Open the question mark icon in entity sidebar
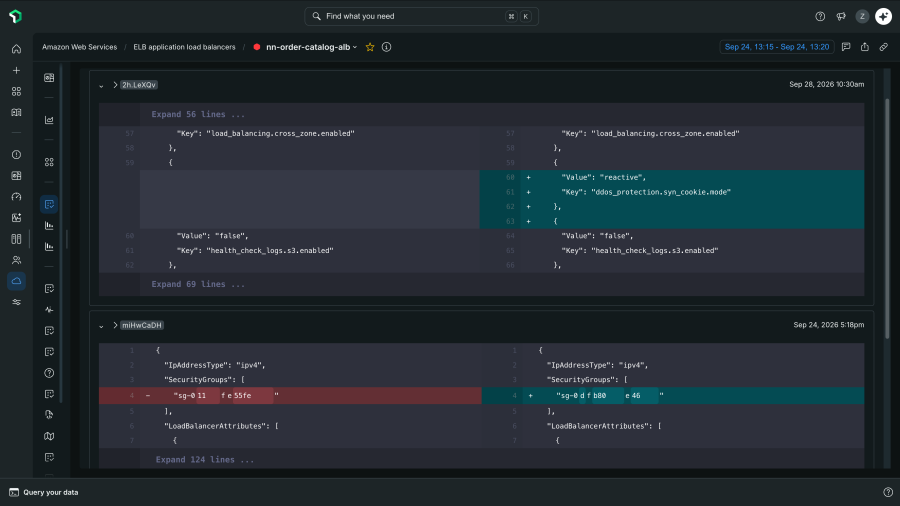900x506 pixels. click(49, 373)
